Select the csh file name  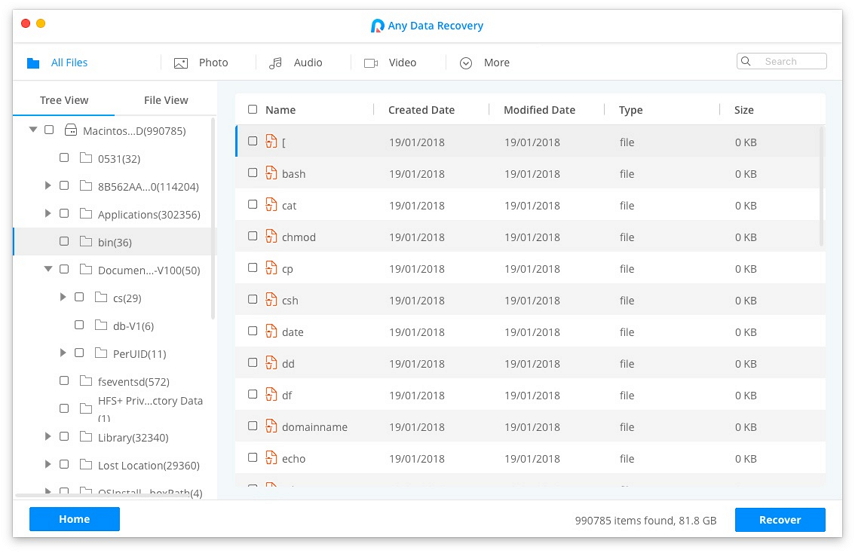pos(290,300)
